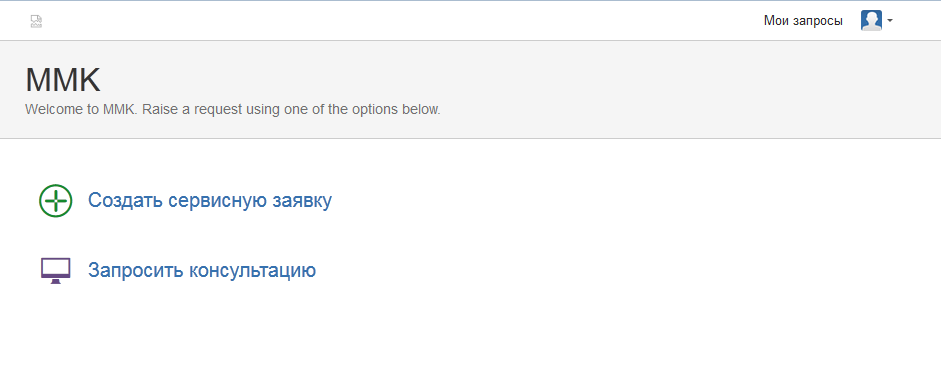Choose the service request option "Создать сервисную заявку"
The image size is (941, 369).
pos(210,200)
